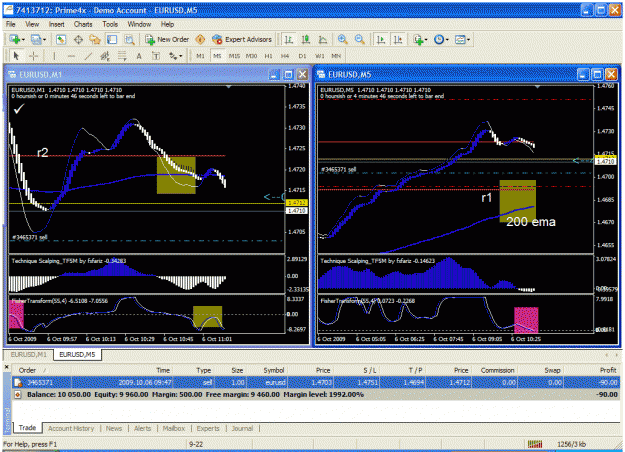Switch to Account History tab
Image resolution: width=625 pixels, height=452 pixels.
click(71, 428)
